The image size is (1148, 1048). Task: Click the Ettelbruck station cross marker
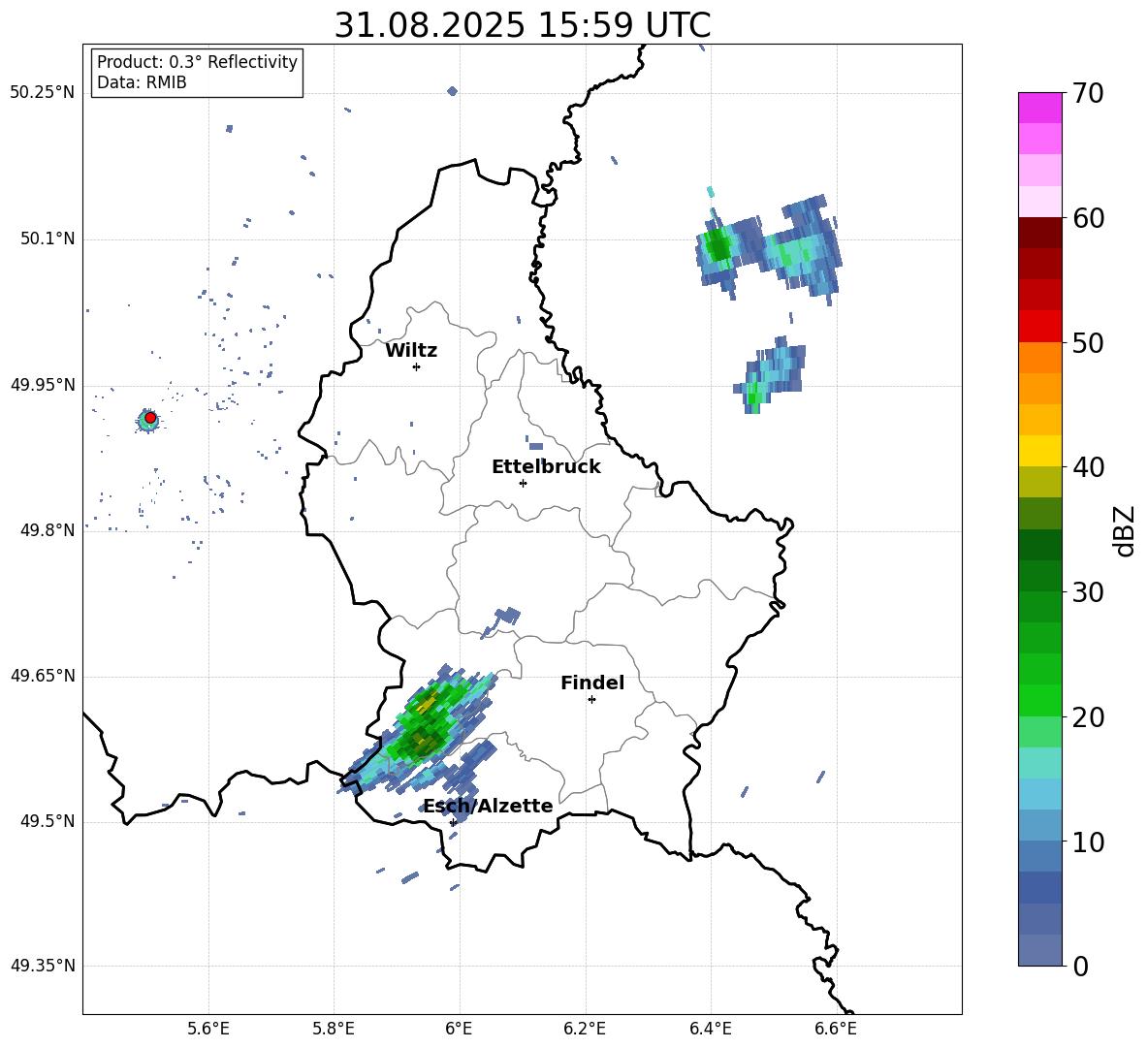[523, 483]
